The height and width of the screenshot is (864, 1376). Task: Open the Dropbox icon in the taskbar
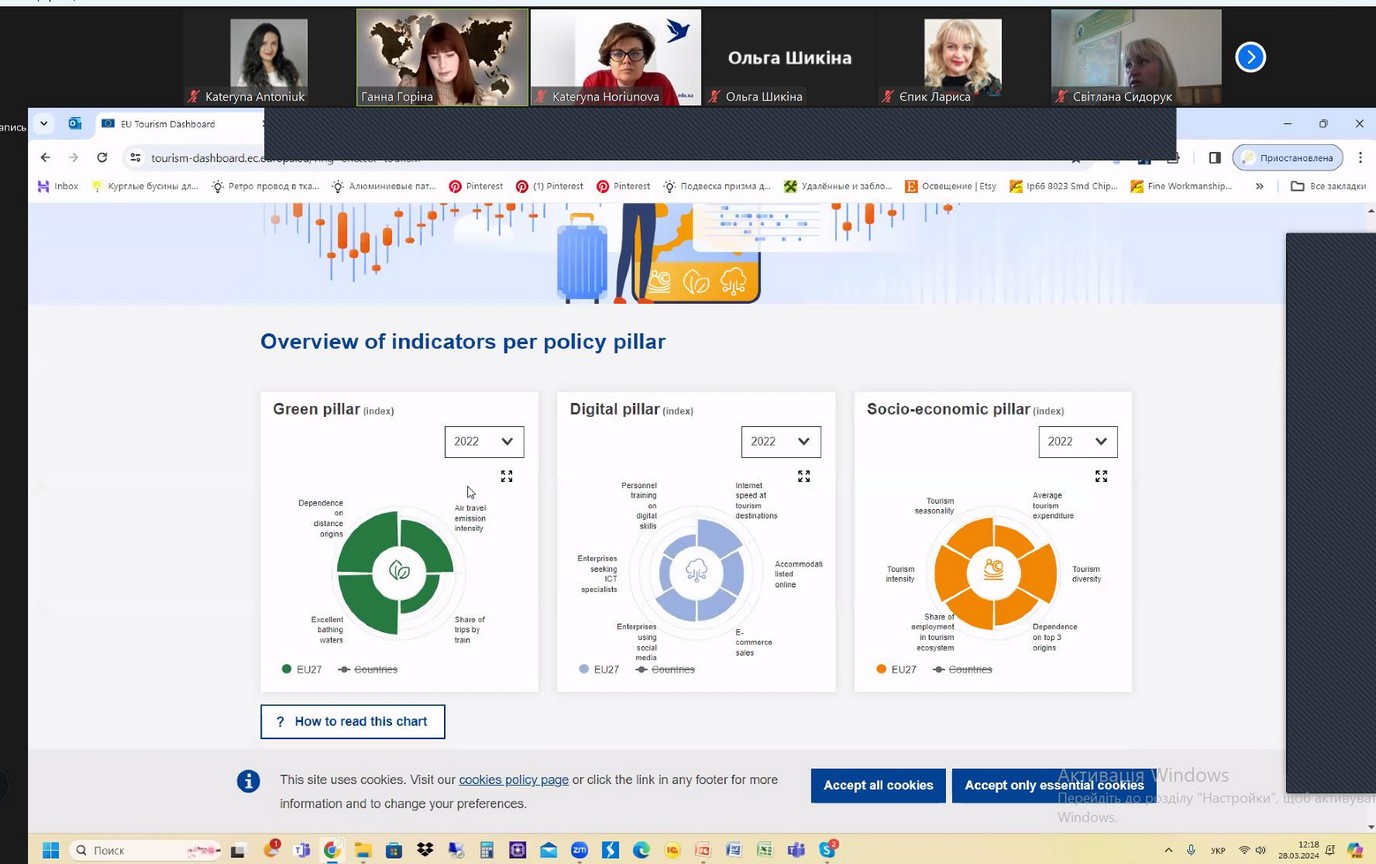tap(425, 850)
